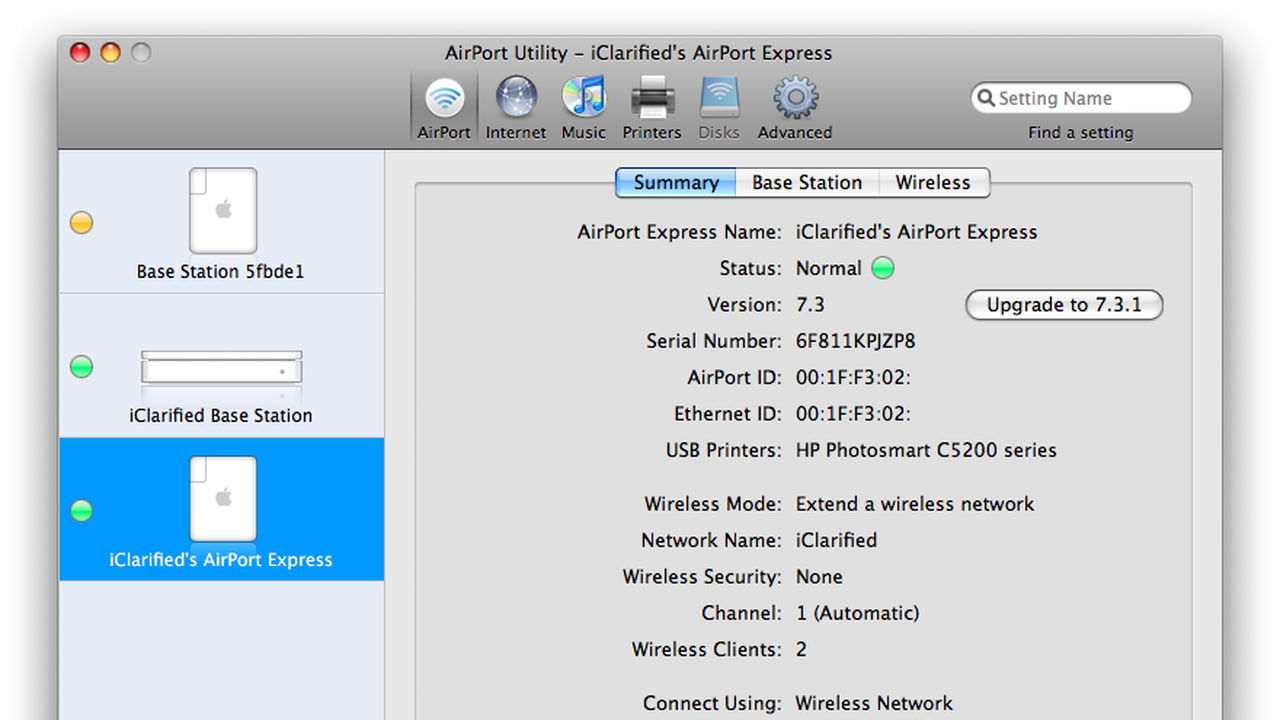
Task: Switch to the Summary tab
Action: pyautogui.click(x=676, y=183)
